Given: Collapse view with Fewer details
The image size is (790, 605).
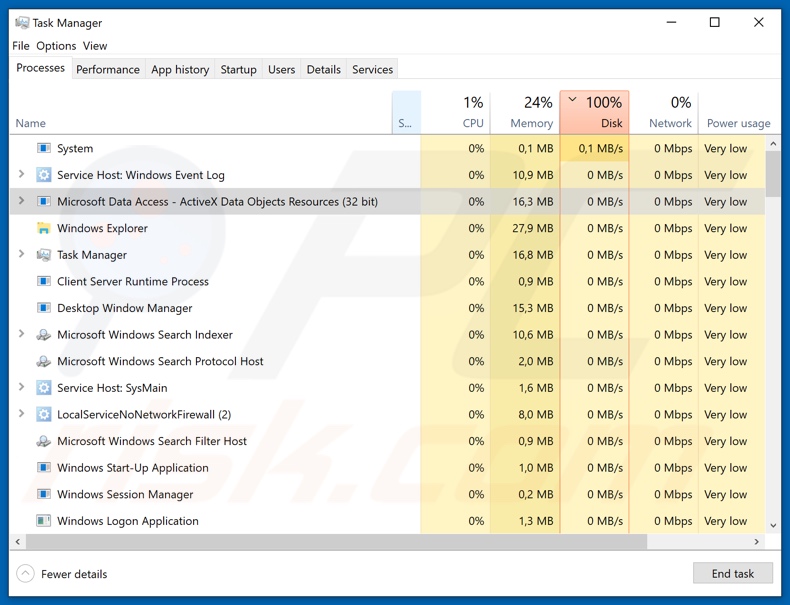Looking at the screenshot, I should [x=62, y=574].
